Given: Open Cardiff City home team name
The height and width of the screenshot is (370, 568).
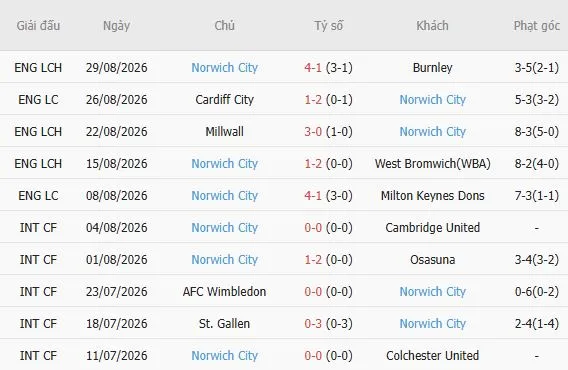Looking at the screenshot, I should pyautogui.click(x=224, y=99).
